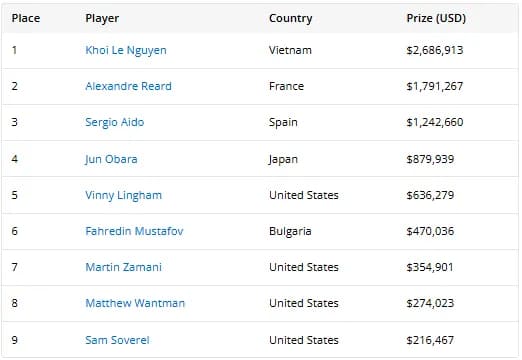The width and height of the screenshot is (522, 360).
Task: Click the Place column header
Action: point(26,18)
